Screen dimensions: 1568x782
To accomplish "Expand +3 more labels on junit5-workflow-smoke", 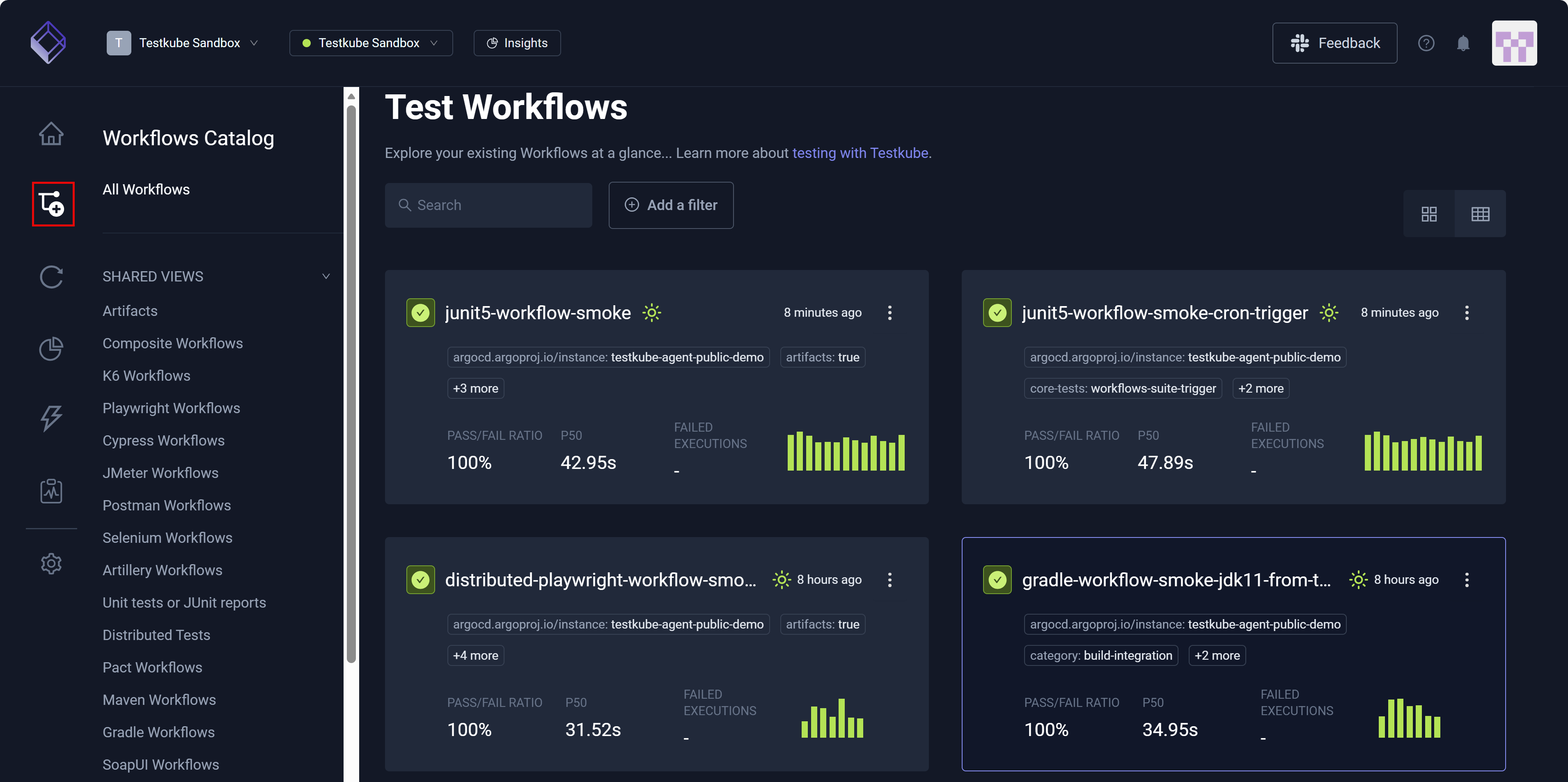I will (x=475, y=388).
